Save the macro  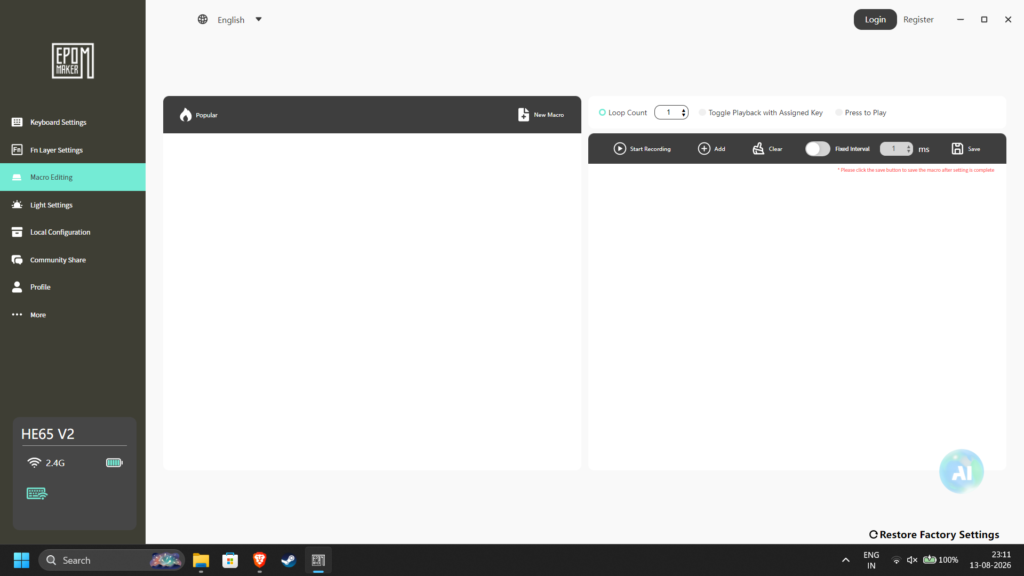(966, 149)
